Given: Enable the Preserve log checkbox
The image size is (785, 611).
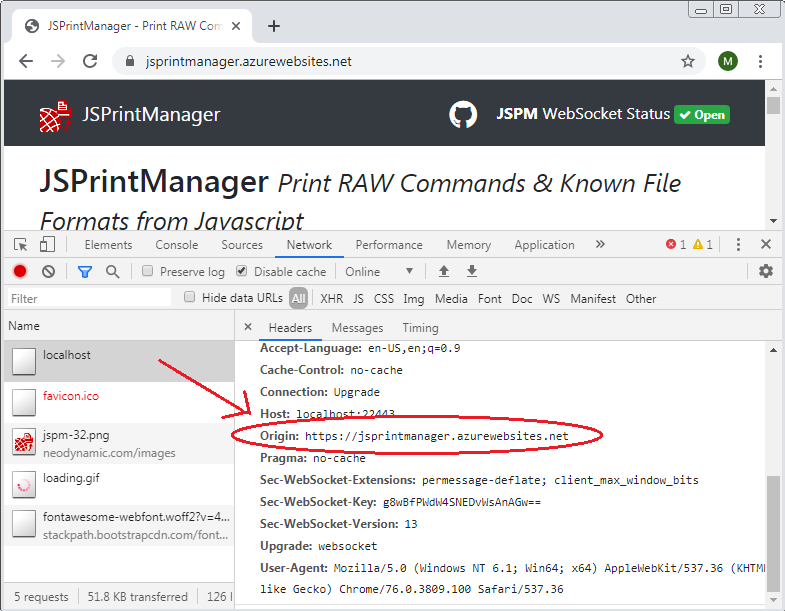Looking at the screenshot, I should (147, 271).
